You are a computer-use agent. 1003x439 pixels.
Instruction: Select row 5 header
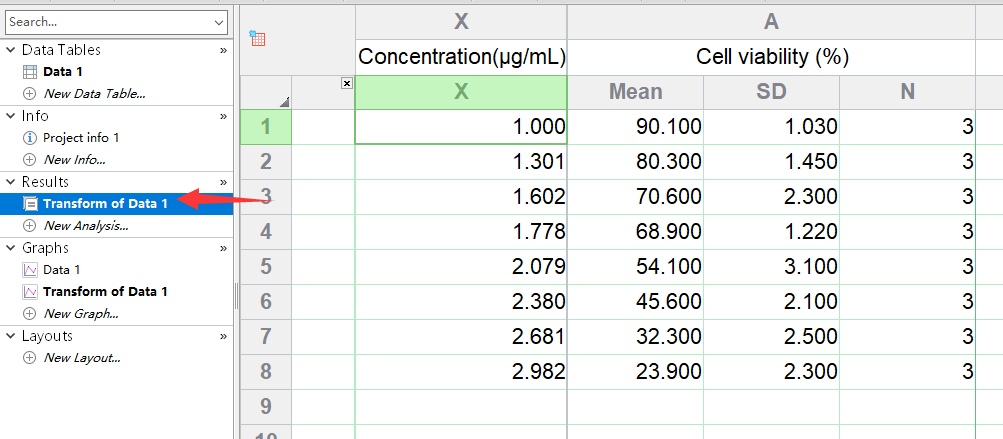pyautogui.click(x=266, y=266)
